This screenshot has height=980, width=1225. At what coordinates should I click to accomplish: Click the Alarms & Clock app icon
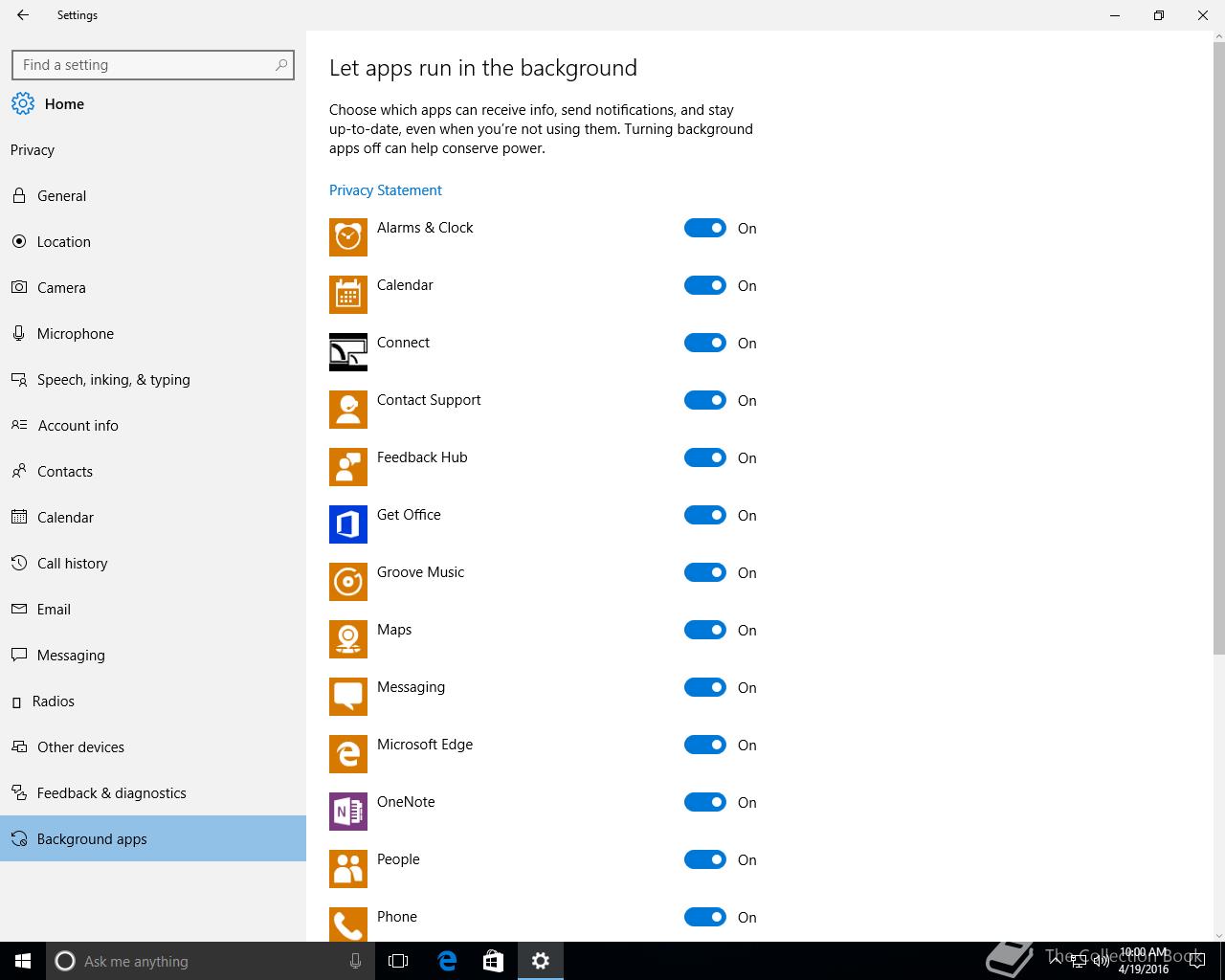pos(348,237)
